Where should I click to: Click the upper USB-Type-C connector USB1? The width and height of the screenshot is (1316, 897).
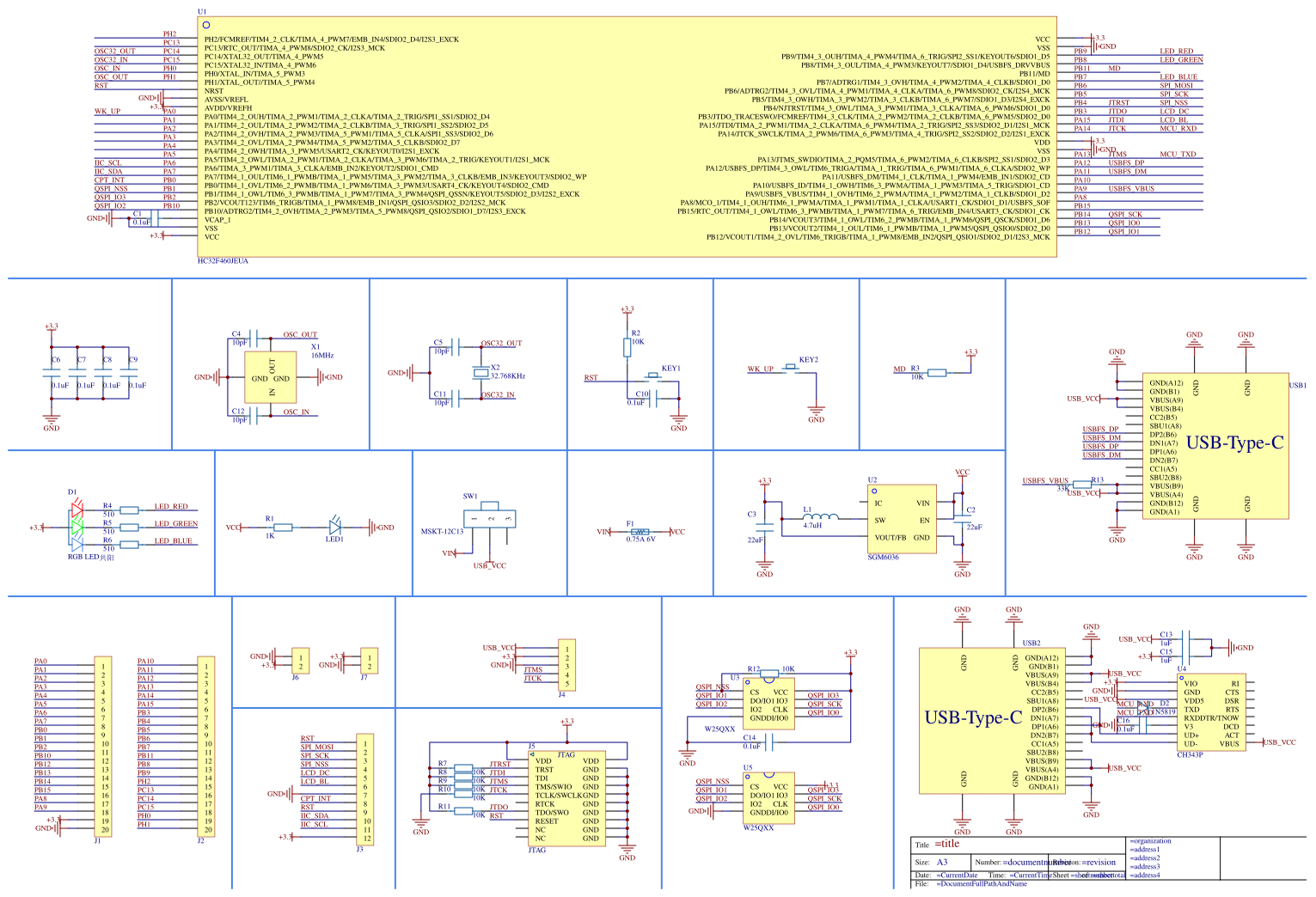[x=1215, y=446]
